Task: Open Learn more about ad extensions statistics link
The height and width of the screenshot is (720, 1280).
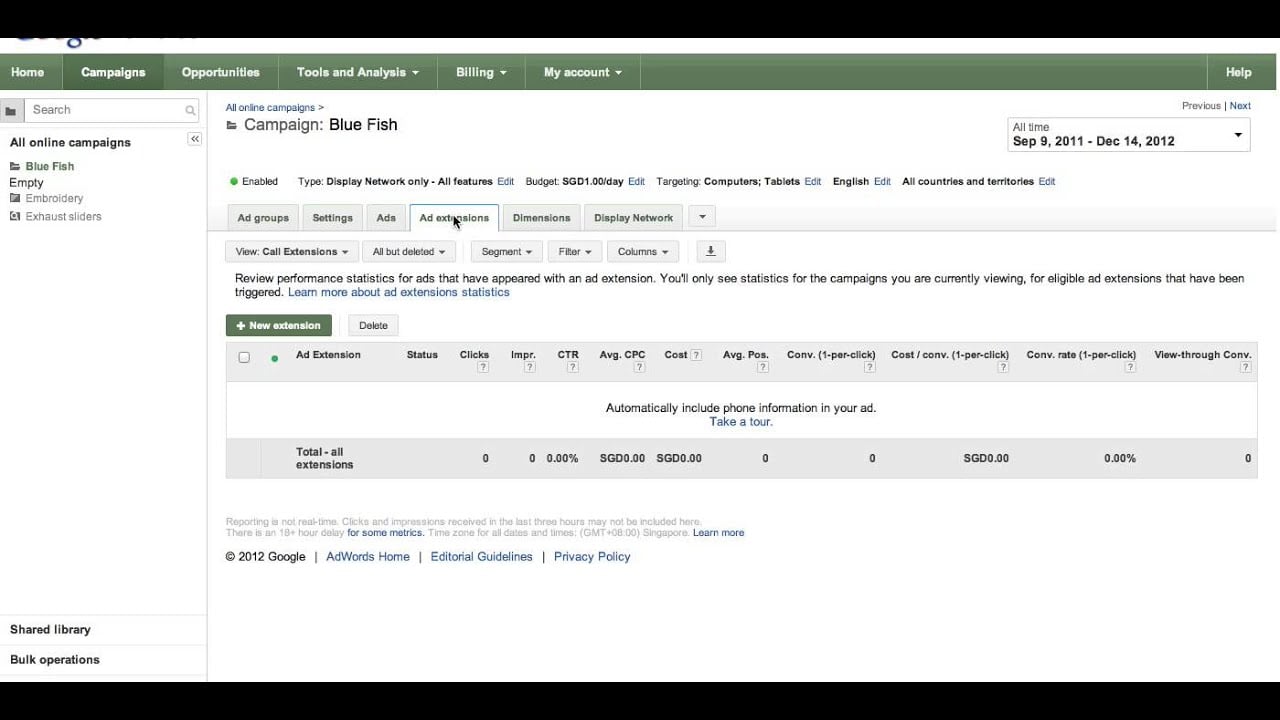Action: click(x=399, y=293)
